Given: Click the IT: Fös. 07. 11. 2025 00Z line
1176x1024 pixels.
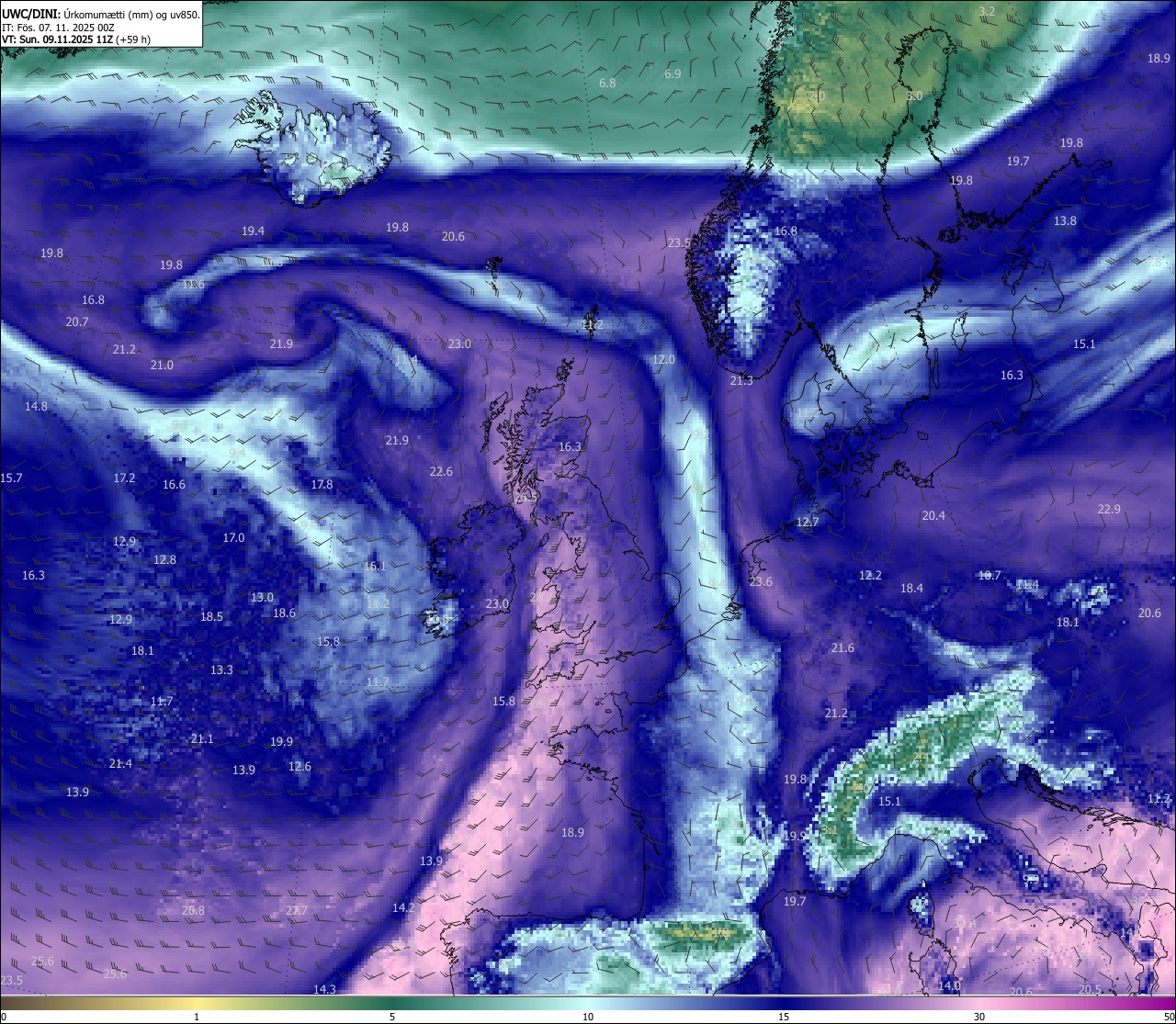Looking at the screenshot, I should tap(58, 28).
